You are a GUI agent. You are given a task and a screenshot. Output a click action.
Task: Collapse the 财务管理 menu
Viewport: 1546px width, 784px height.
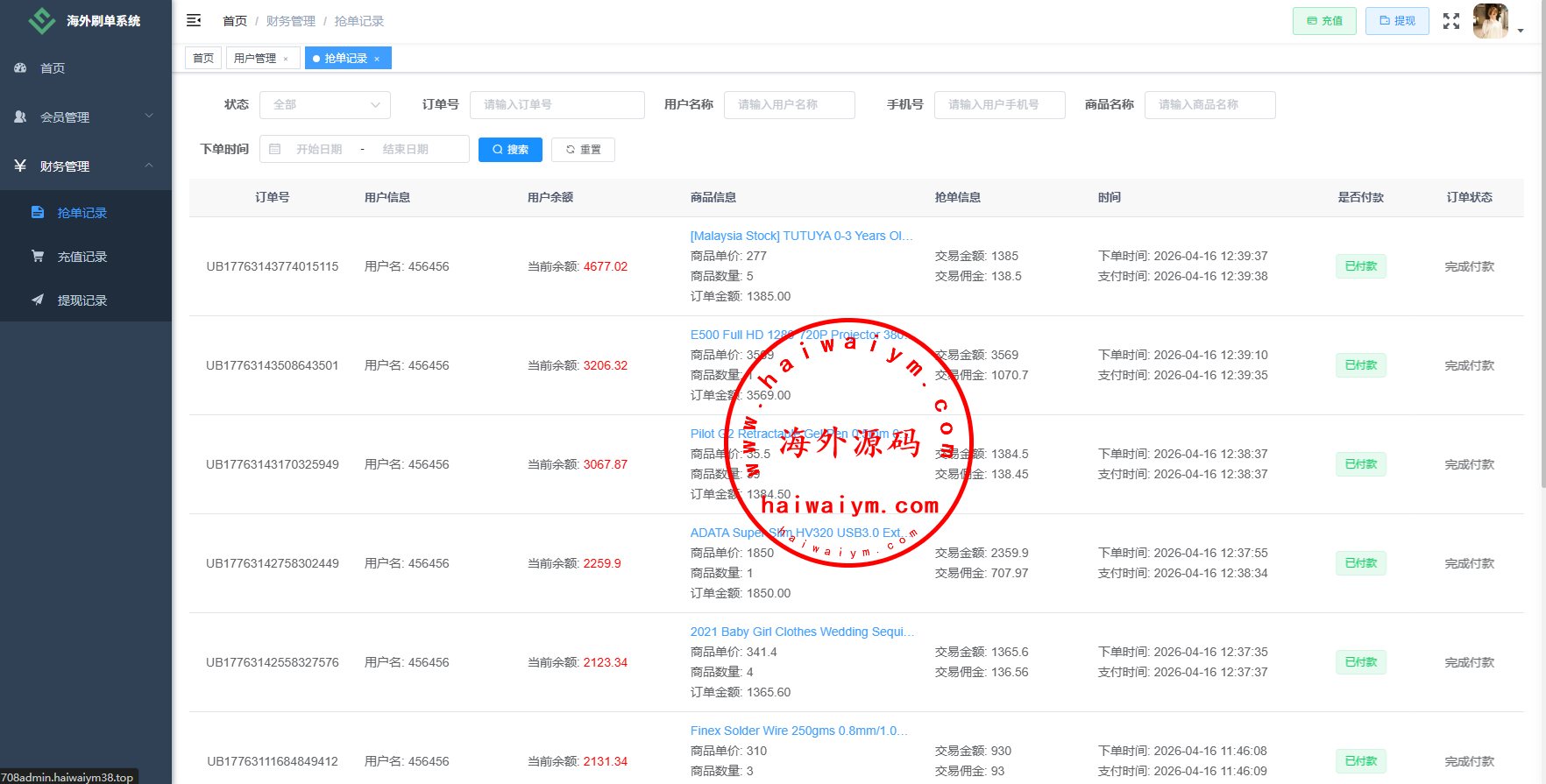85,166
